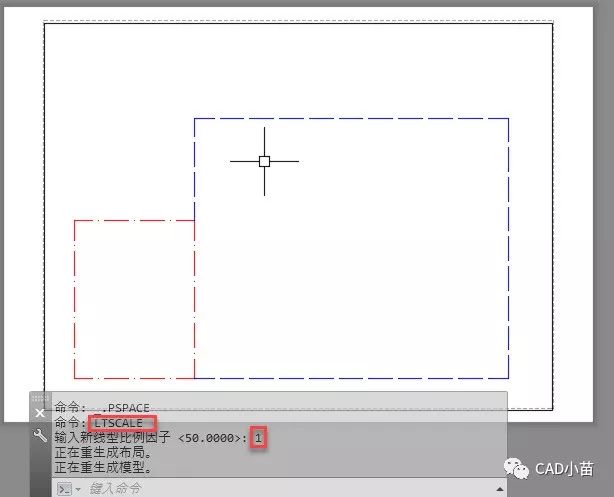Select the blue dashed rectangle top edge
Image resolution: width=614 pixels, height=497 pixels.
click(350, 119)
